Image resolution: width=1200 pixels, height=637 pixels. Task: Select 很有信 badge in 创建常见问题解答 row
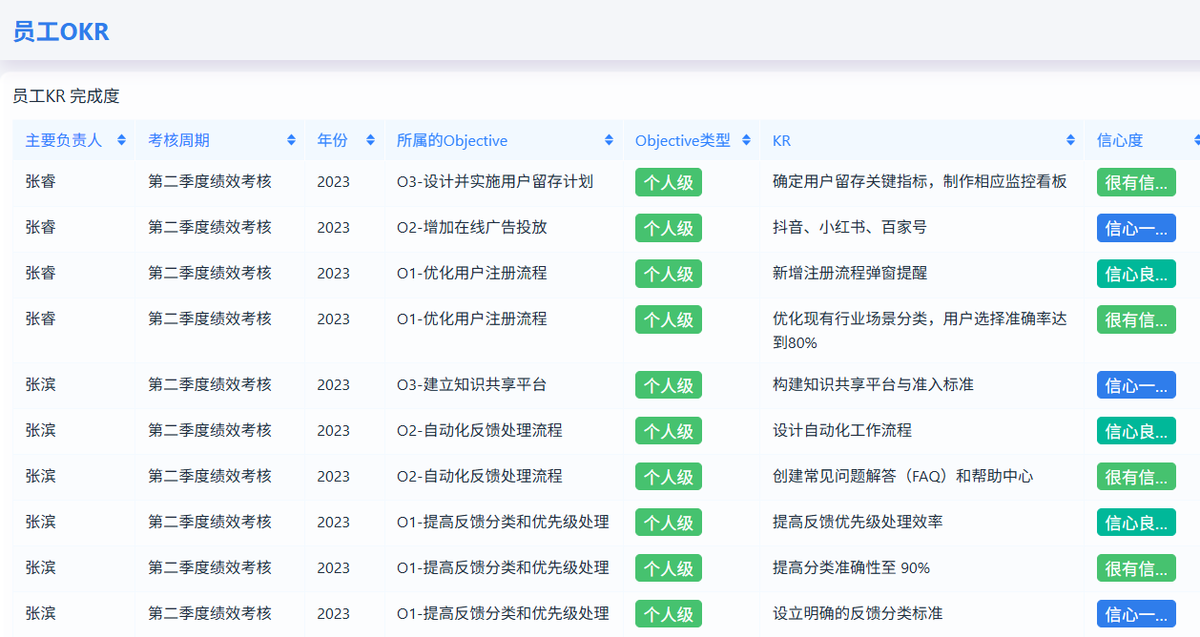[x=1136, y=477]
